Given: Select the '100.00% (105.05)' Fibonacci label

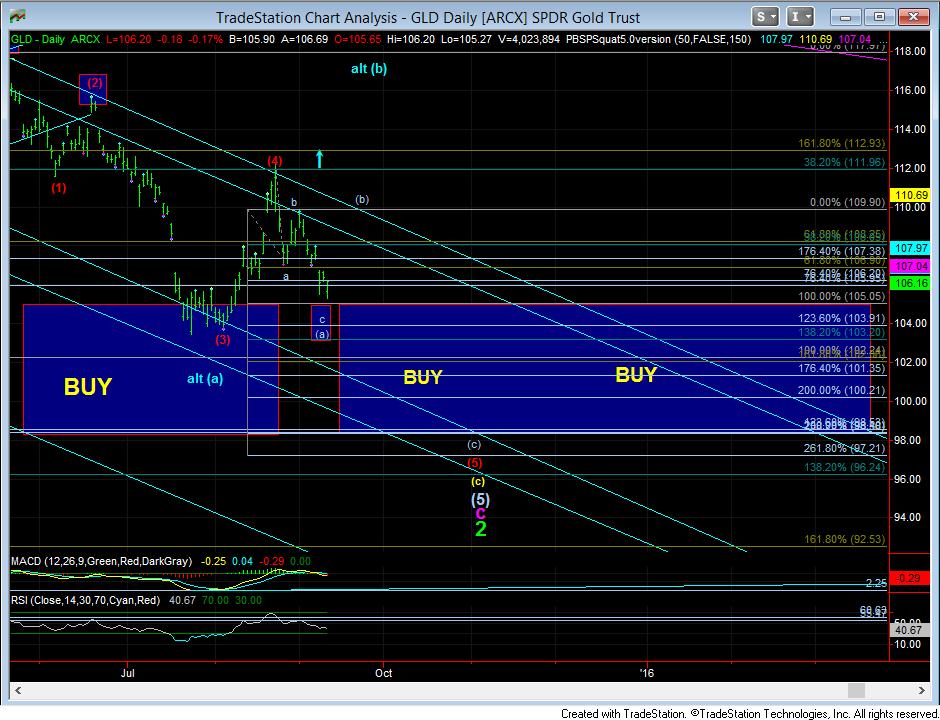Looking at the screenshot, I should [x=842, y=296].
